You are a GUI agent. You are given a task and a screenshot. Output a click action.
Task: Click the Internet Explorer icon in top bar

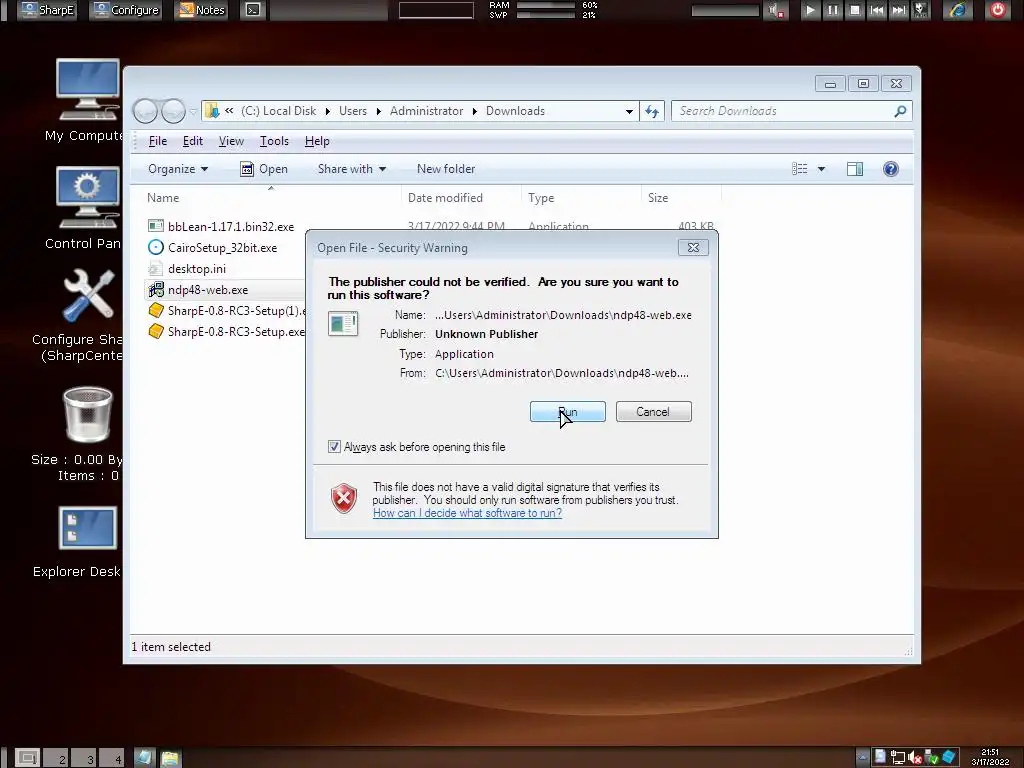coord(957,10)
